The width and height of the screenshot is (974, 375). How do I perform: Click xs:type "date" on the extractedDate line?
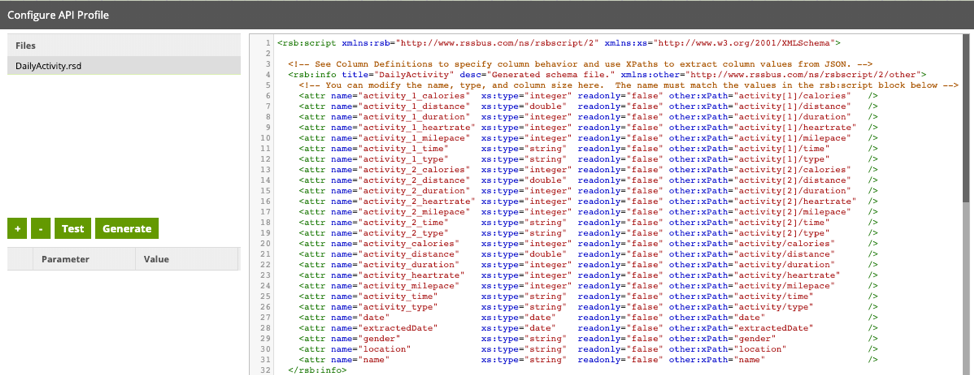539,328
